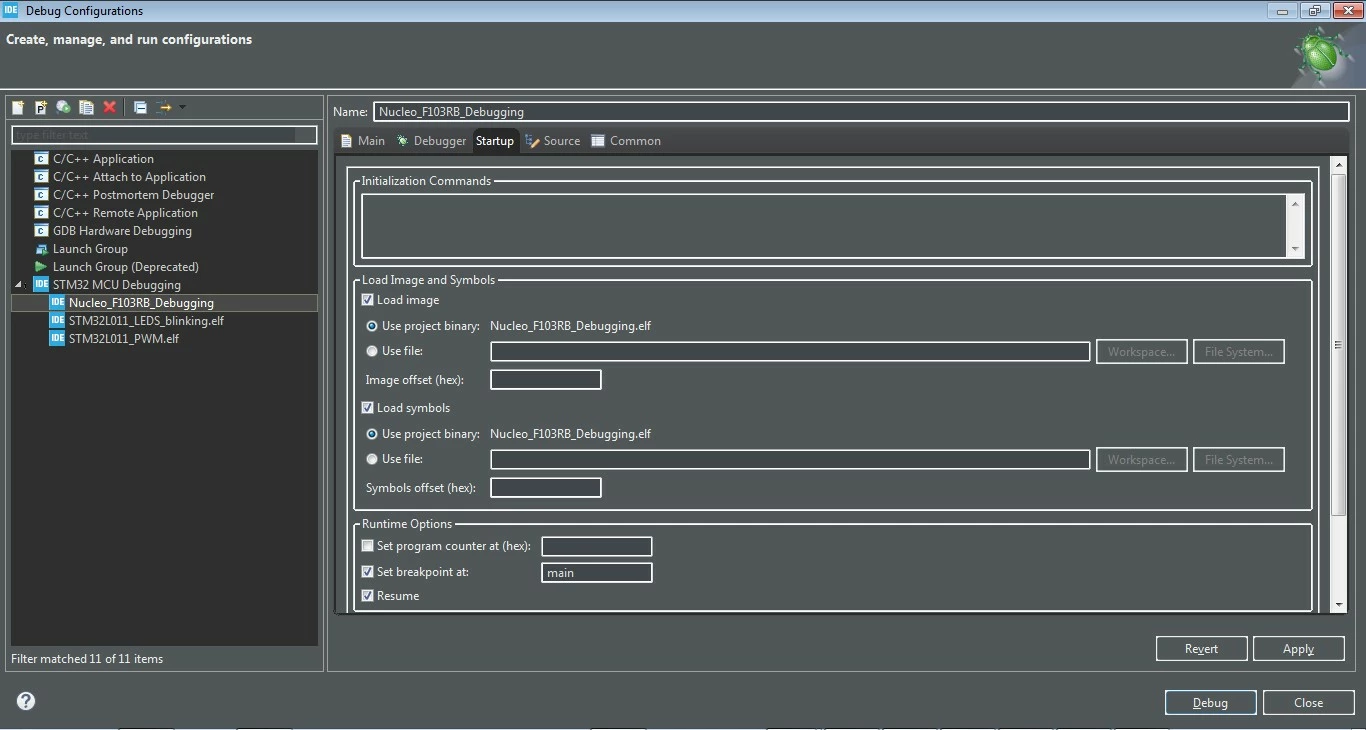Click the vertical scrollbar of Startup panel

click(x=1339, y=345)
